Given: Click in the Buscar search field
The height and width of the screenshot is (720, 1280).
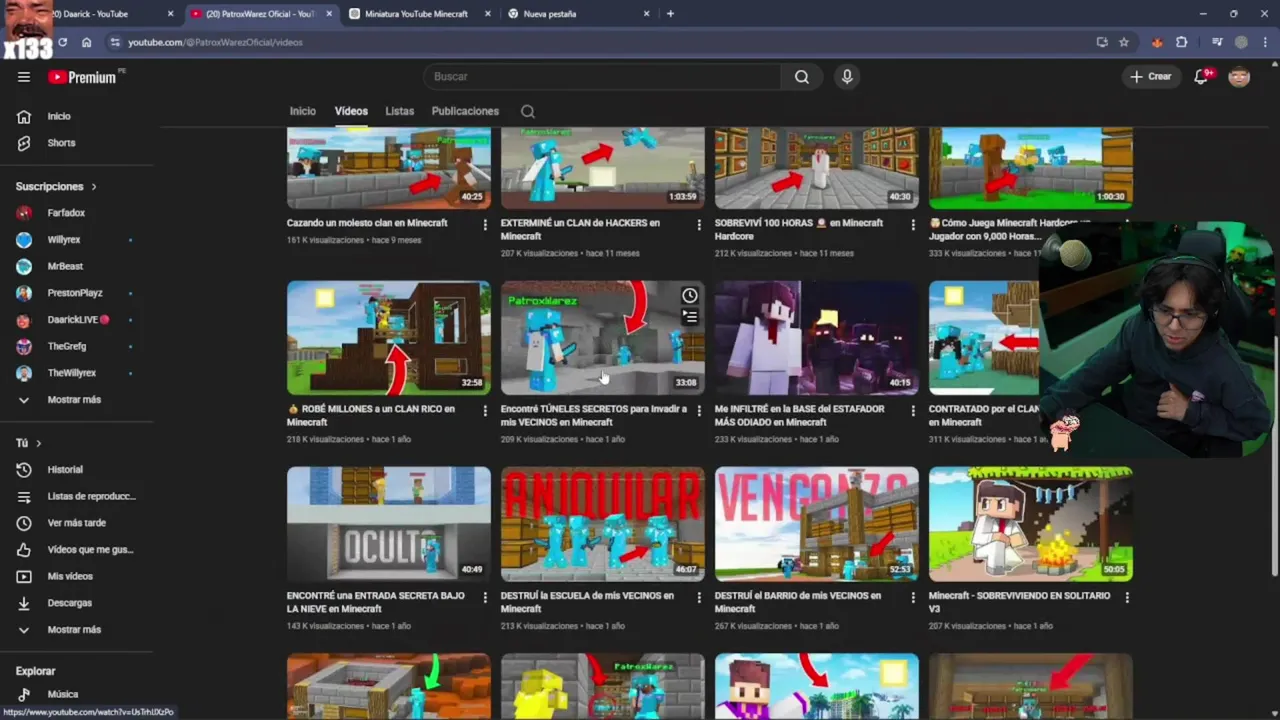Looking at the screenshot, I should [602, 77].
